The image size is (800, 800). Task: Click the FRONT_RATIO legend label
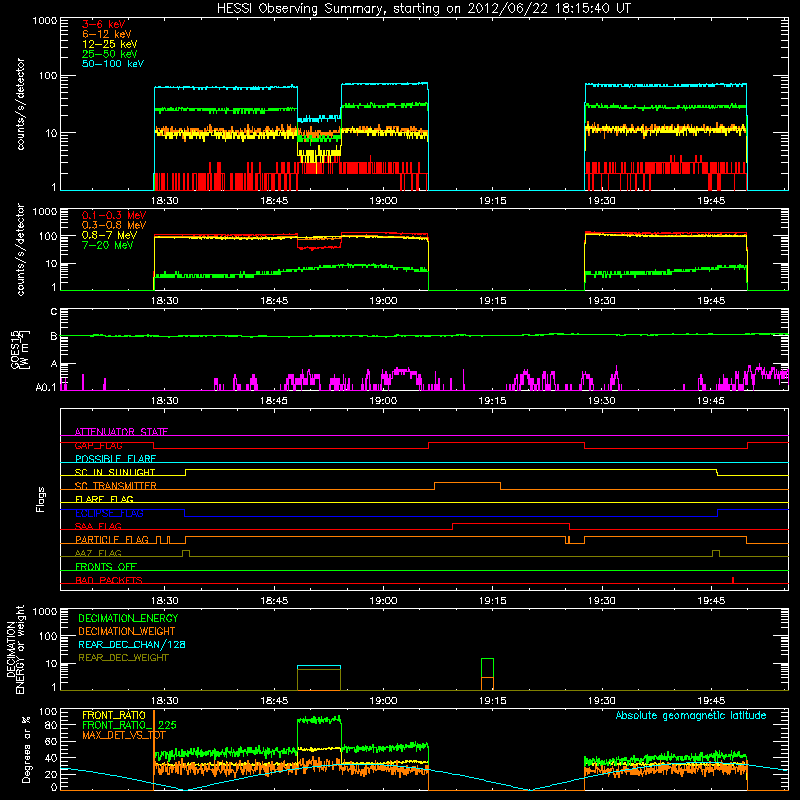(x=114, y=715)
